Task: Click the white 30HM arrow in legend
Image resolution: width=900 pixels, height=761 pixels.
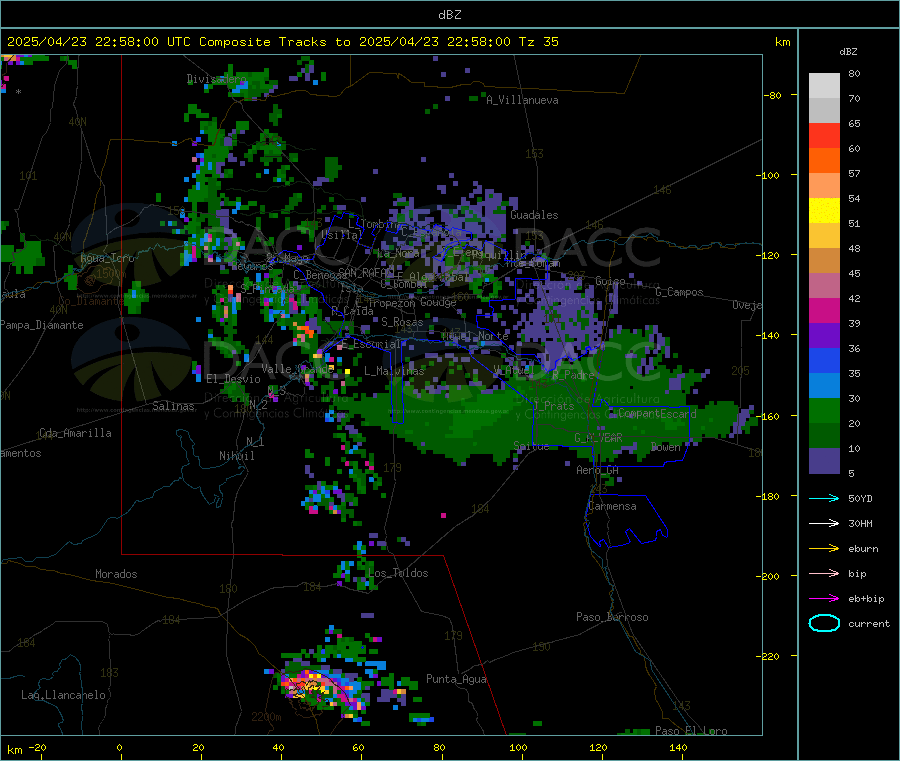Action: (824, 523)
